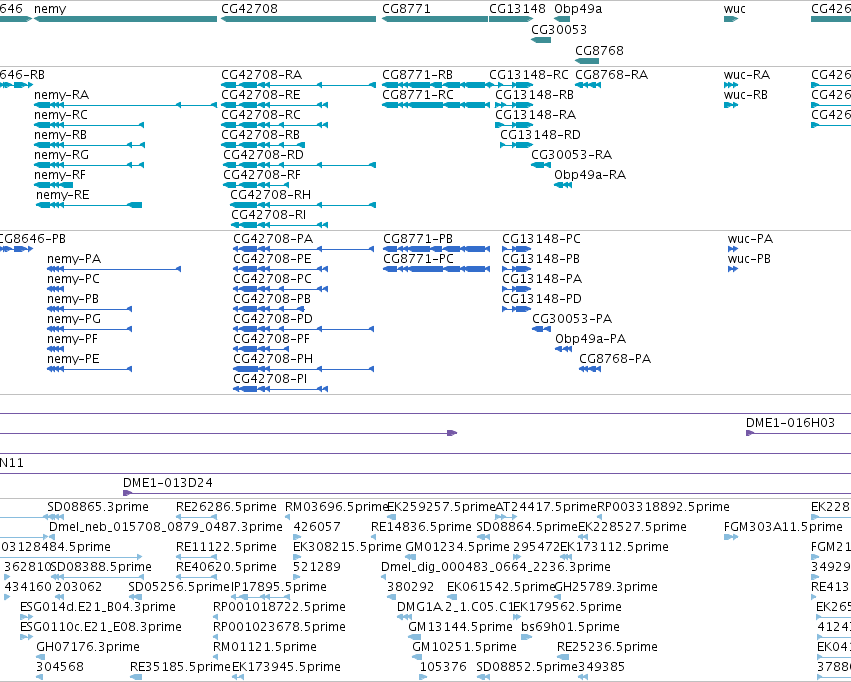The image size is (851, 682).
Task: Open the nemy-RF transcript label
Action: (60, 175)
